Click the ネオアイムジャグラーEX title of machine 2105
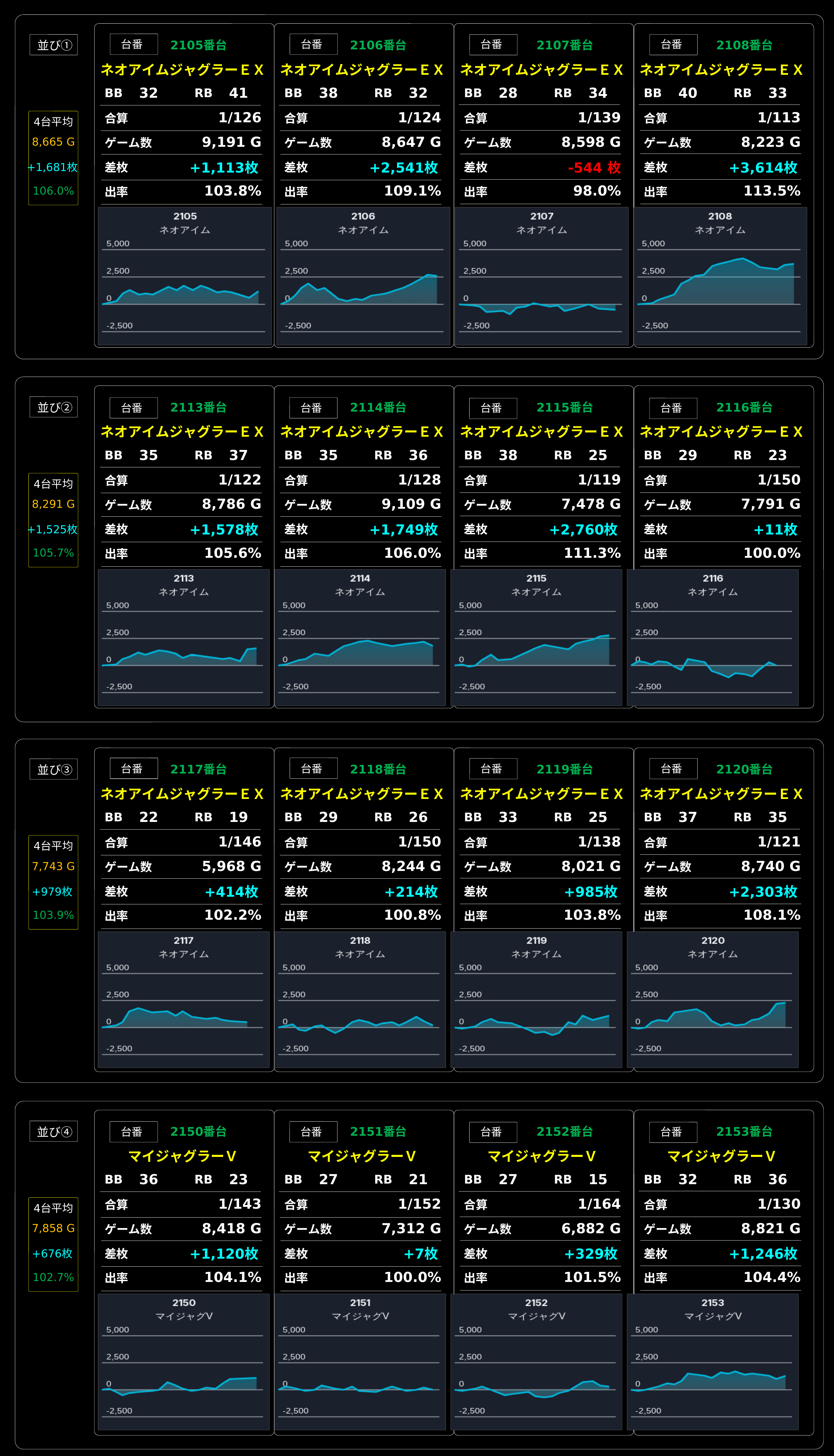This screenshot has width=834, height=1456. (x=182, y=70)
